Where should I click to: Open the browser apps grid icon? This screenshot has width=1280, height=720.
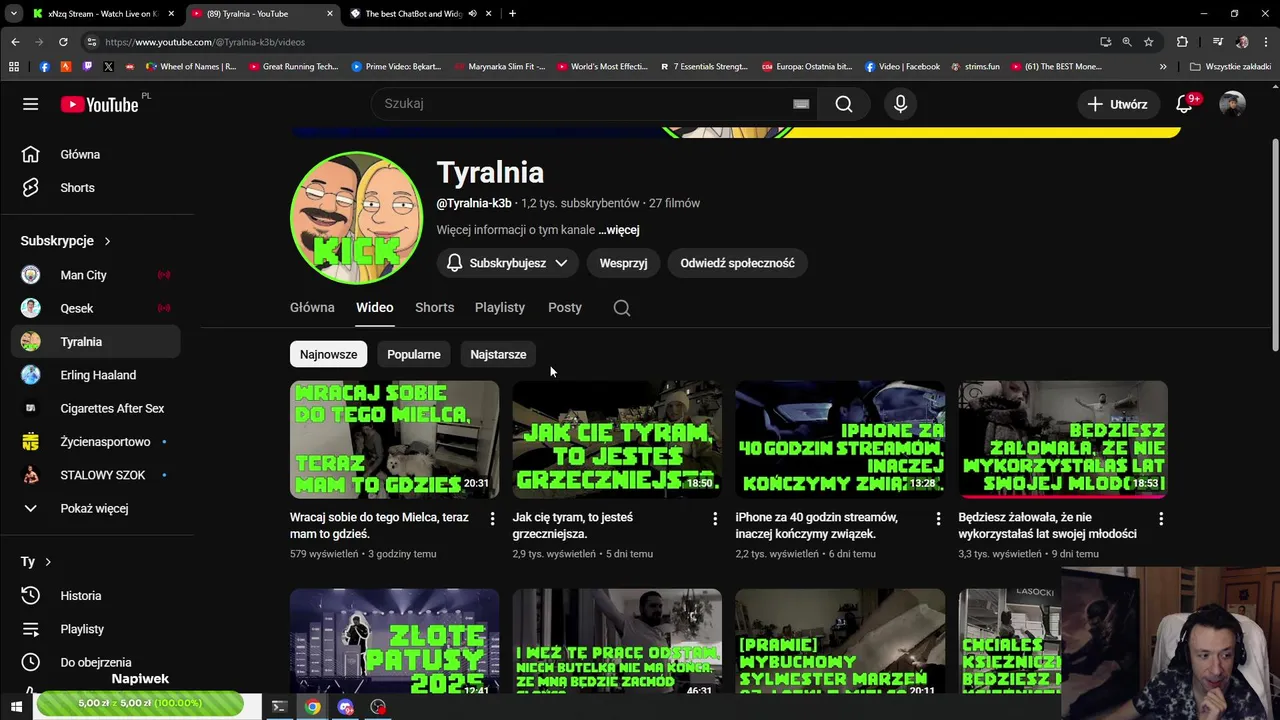coord(14,67)
